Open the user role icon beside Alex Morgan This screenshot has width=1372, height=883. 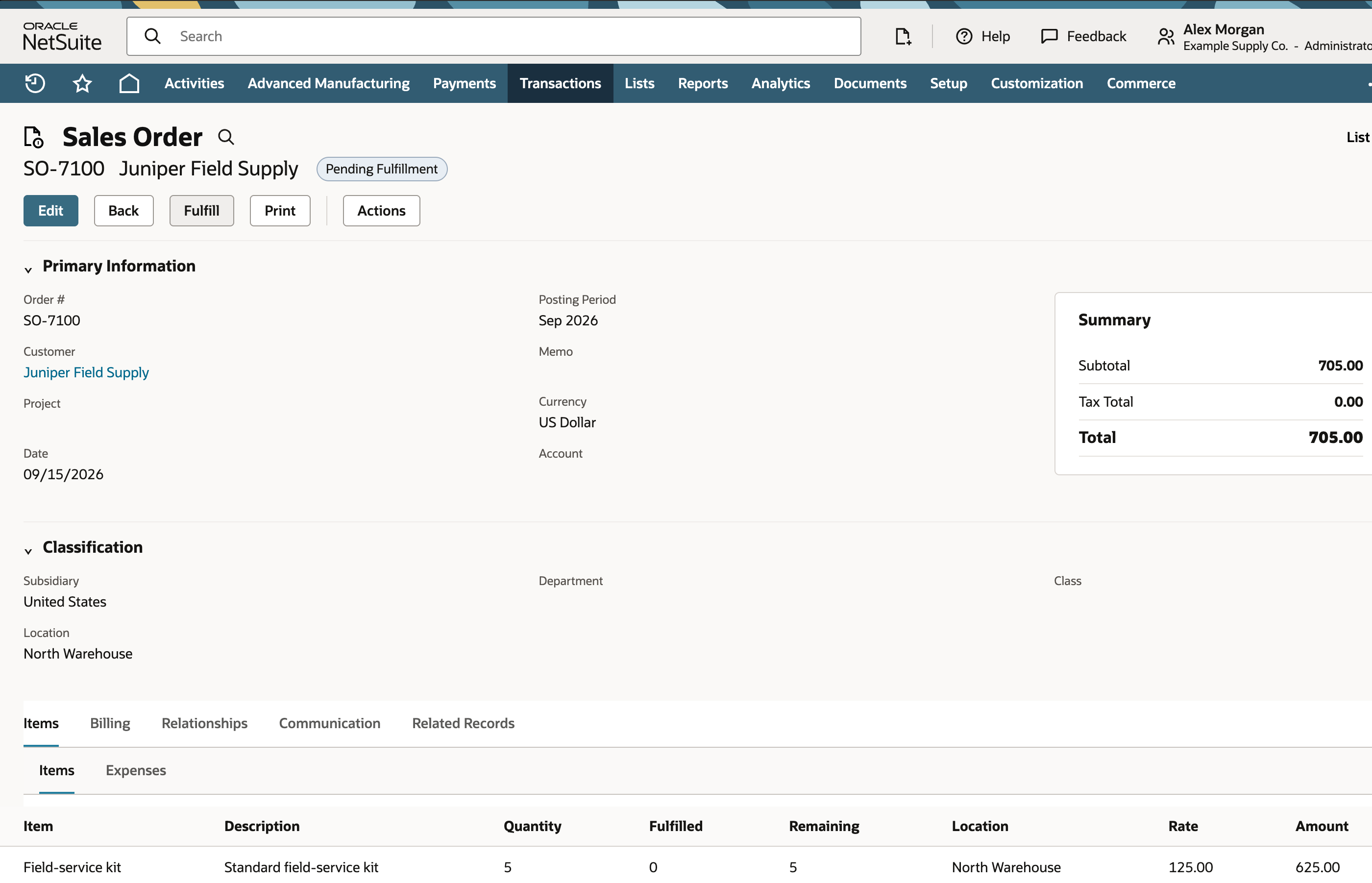(x=1166, y=37)
